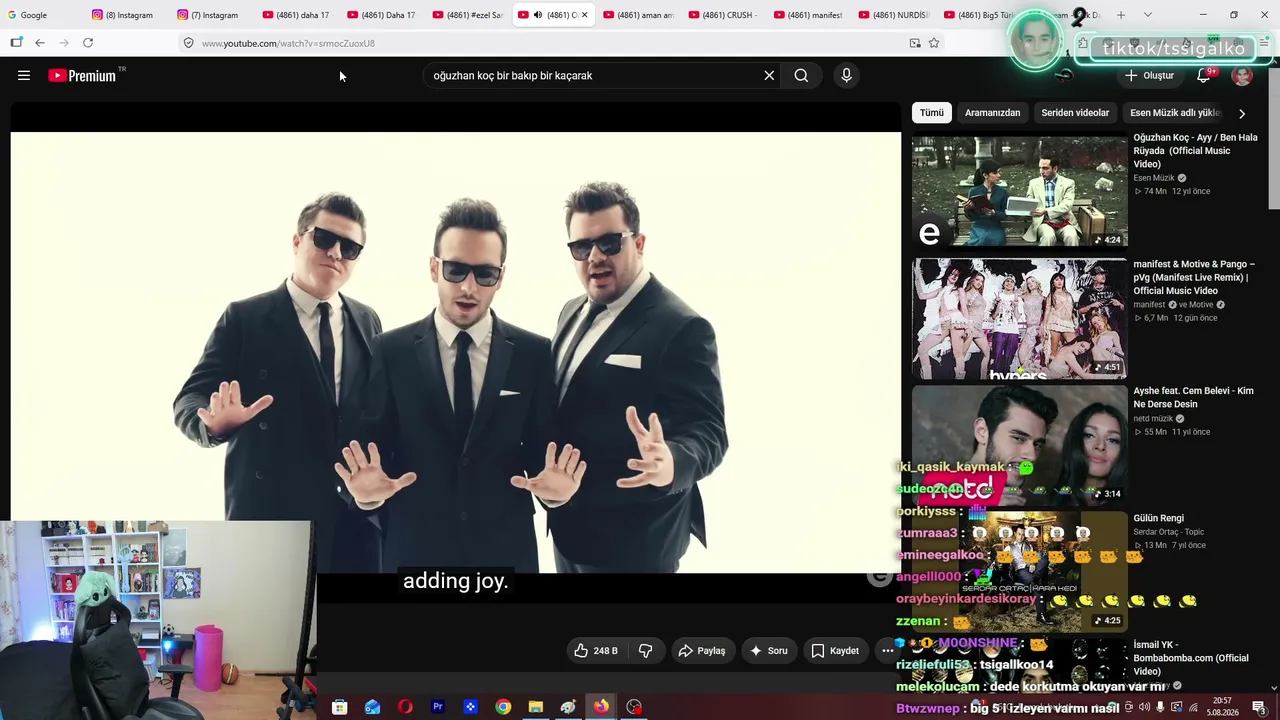1280x720 pixels.
Task: Open İsmail YK Bombabomba.com video title
Action: 1191,658
